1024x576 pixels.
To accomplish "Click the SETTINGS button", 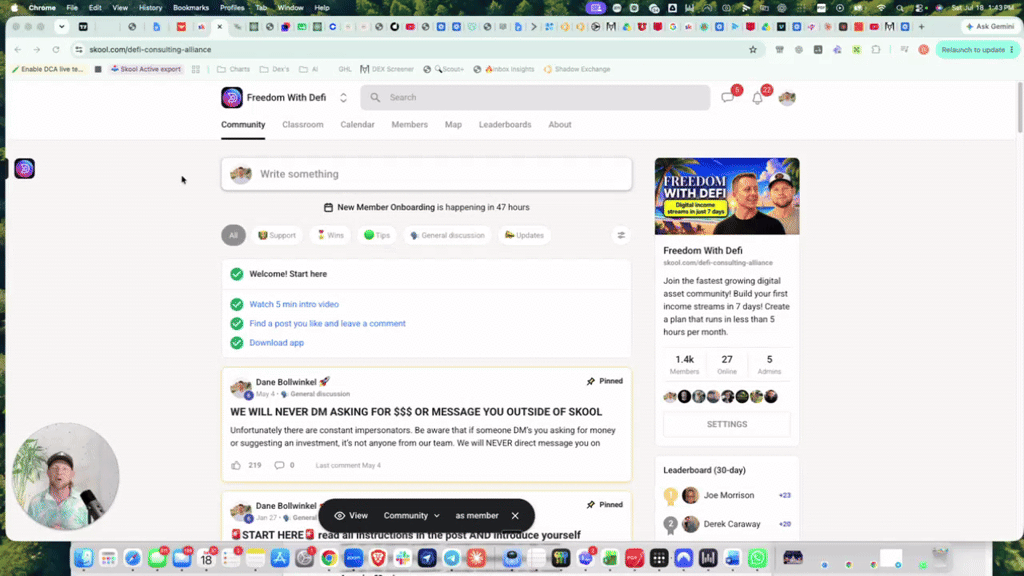I will pos(727,424).
